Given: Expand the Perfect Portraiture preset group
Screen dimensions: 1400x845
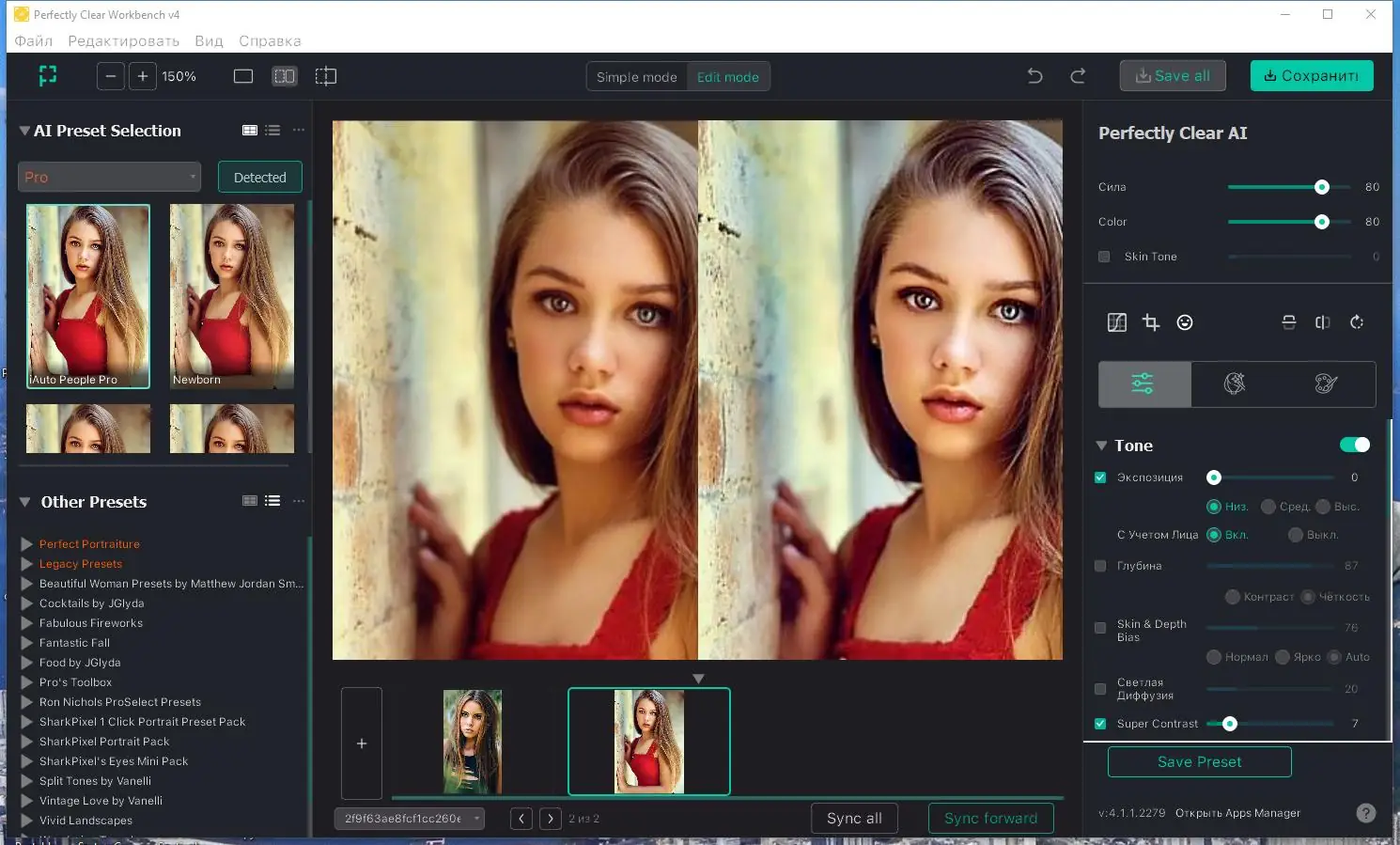Looking at the screenshot, I should [27, 544].
